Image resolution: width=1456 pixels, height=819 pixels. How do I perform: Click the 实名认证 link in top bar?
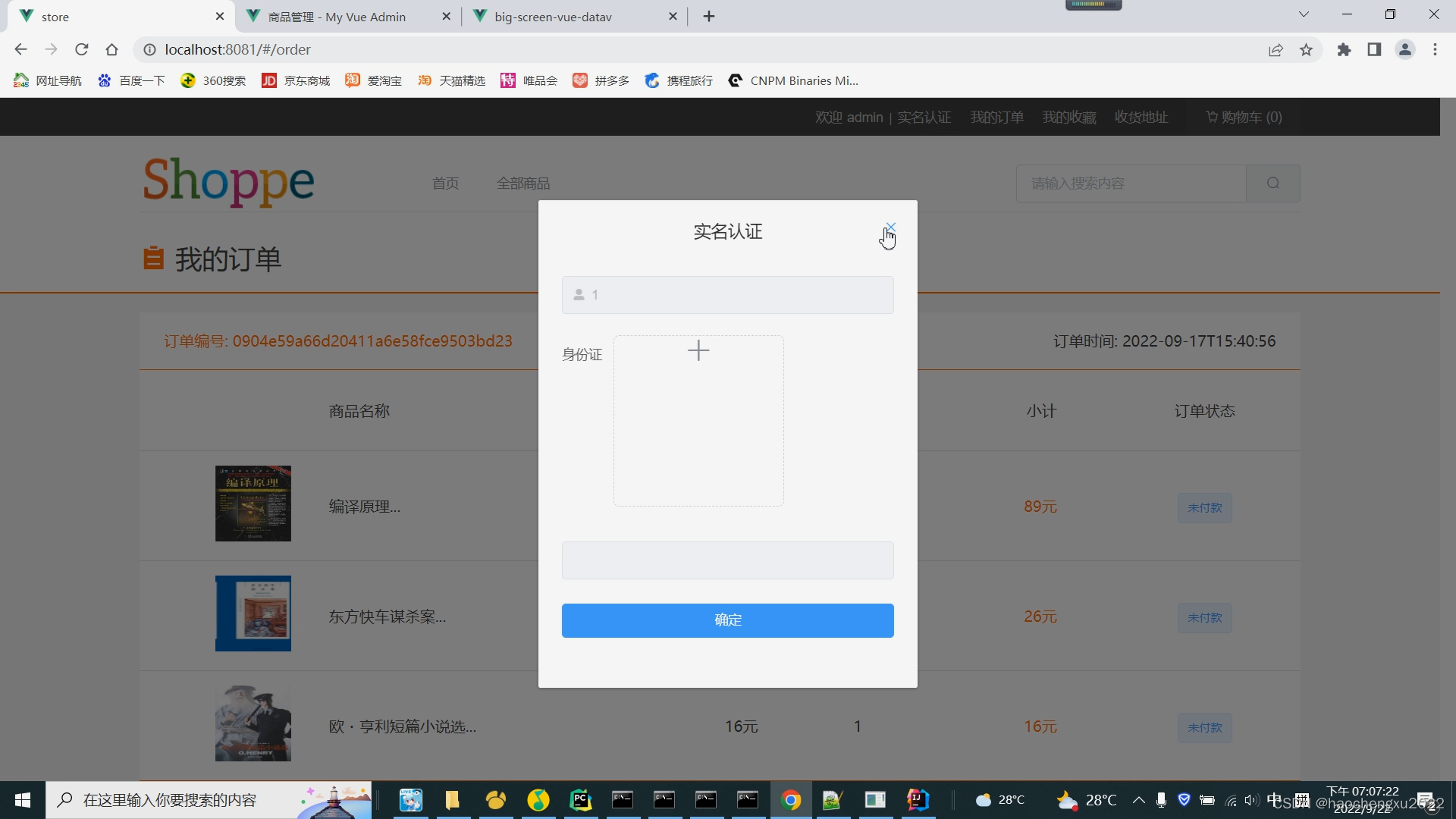pos(924,118)
